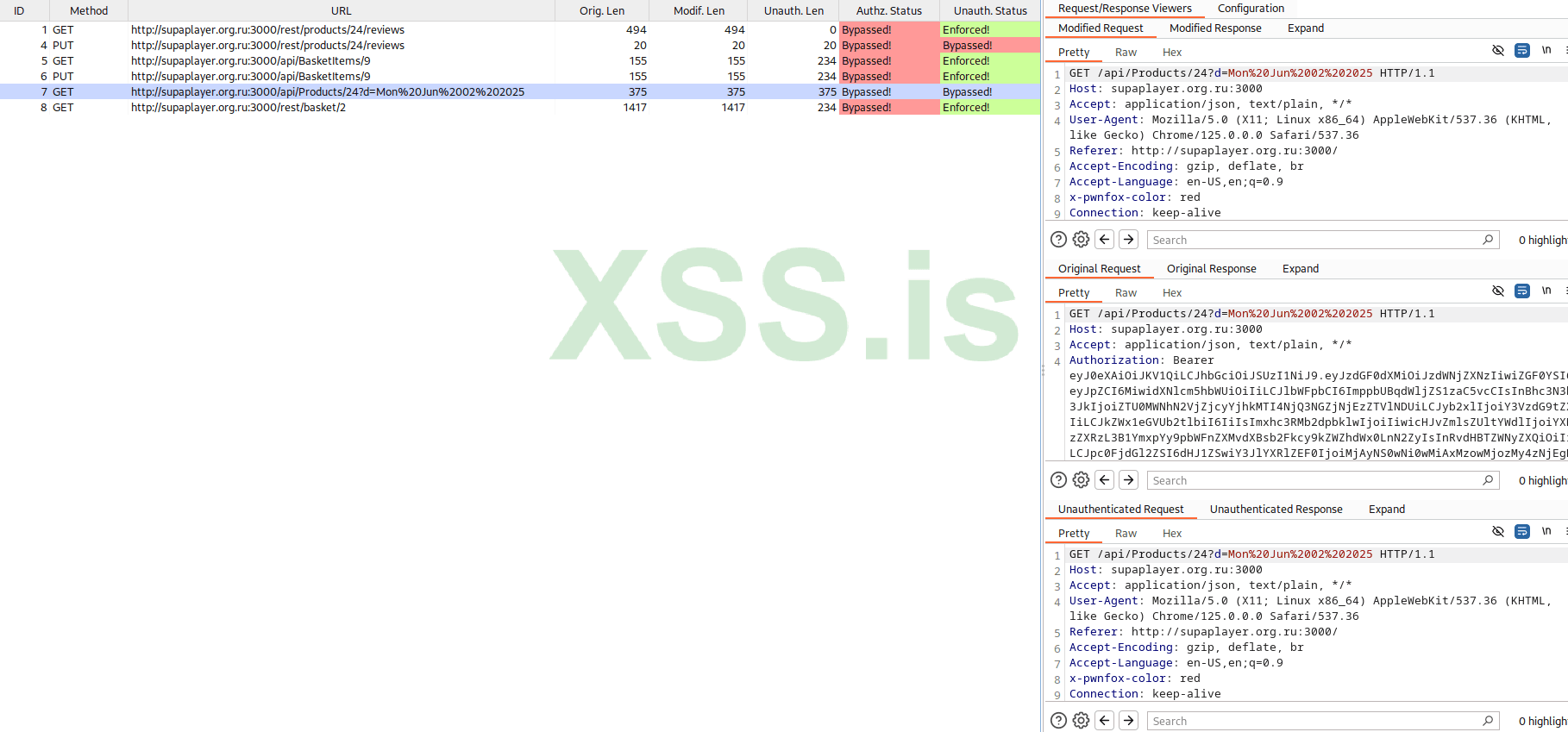Toggle line-wrap icon in Modified Request viewer
Viewport: 1568px width, 732px height.
[1522, 51]
